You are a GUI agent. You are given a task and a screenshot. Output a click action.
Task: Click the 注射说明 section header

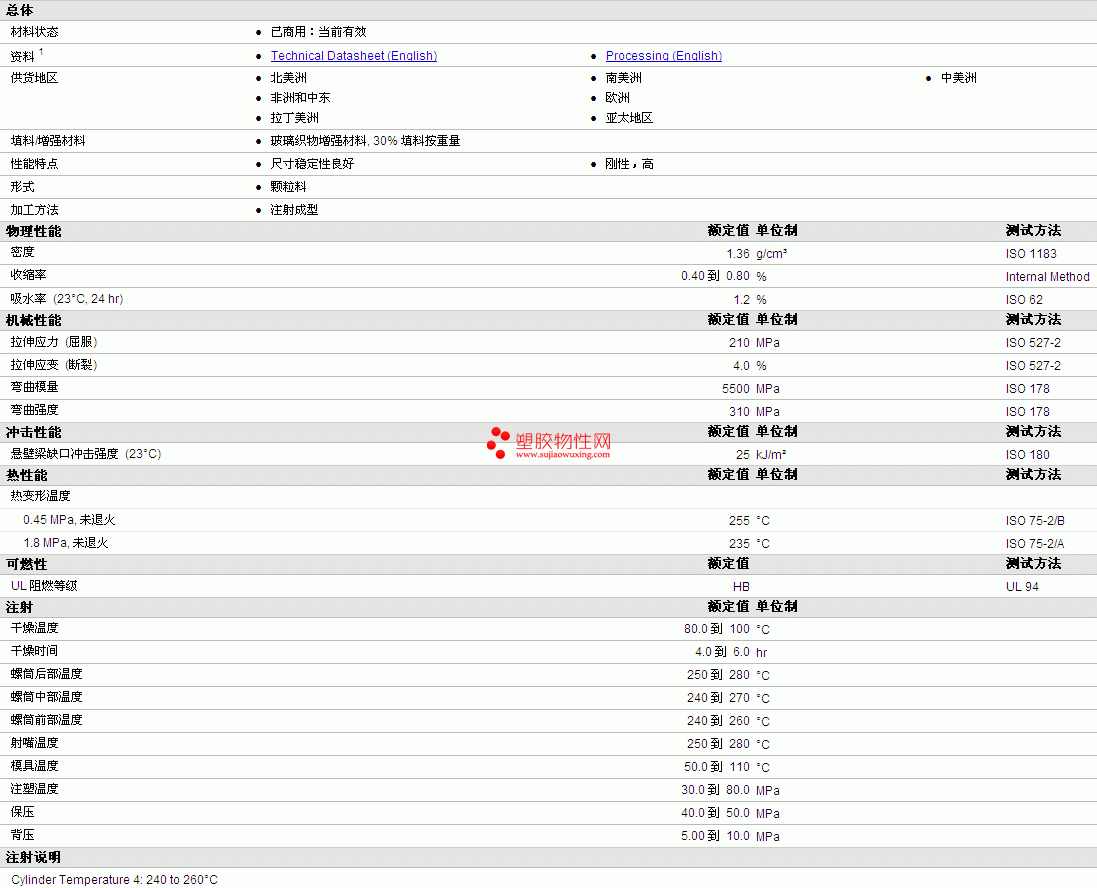pos(34,858)
